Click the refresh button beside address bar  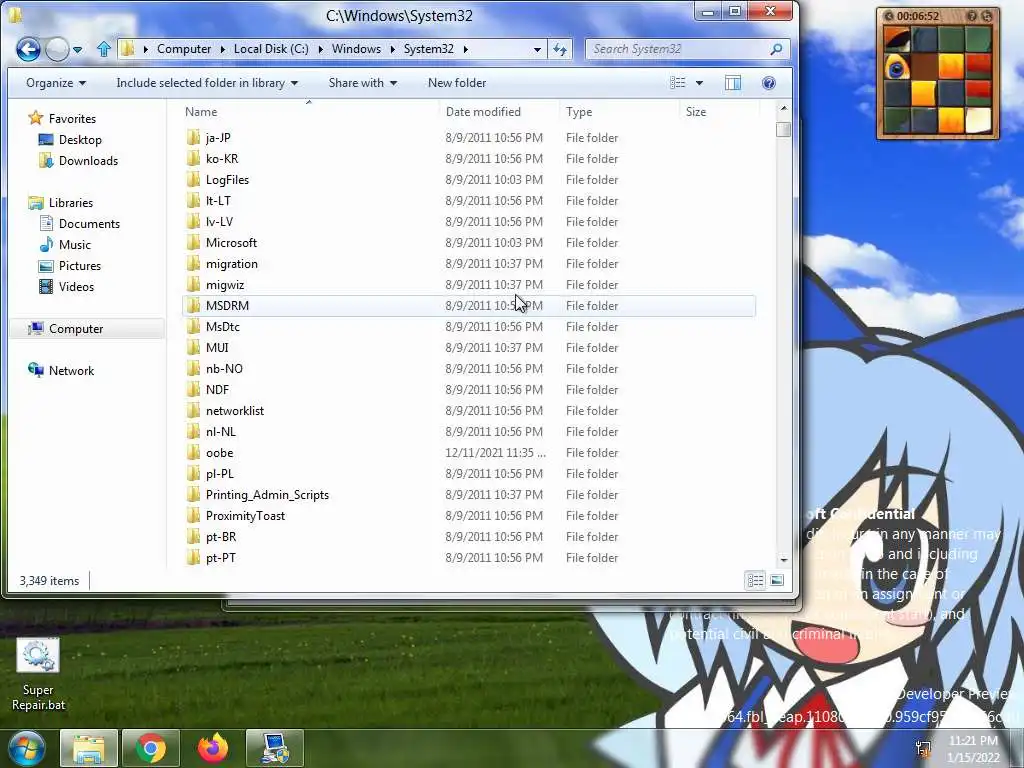pos(560,49)
